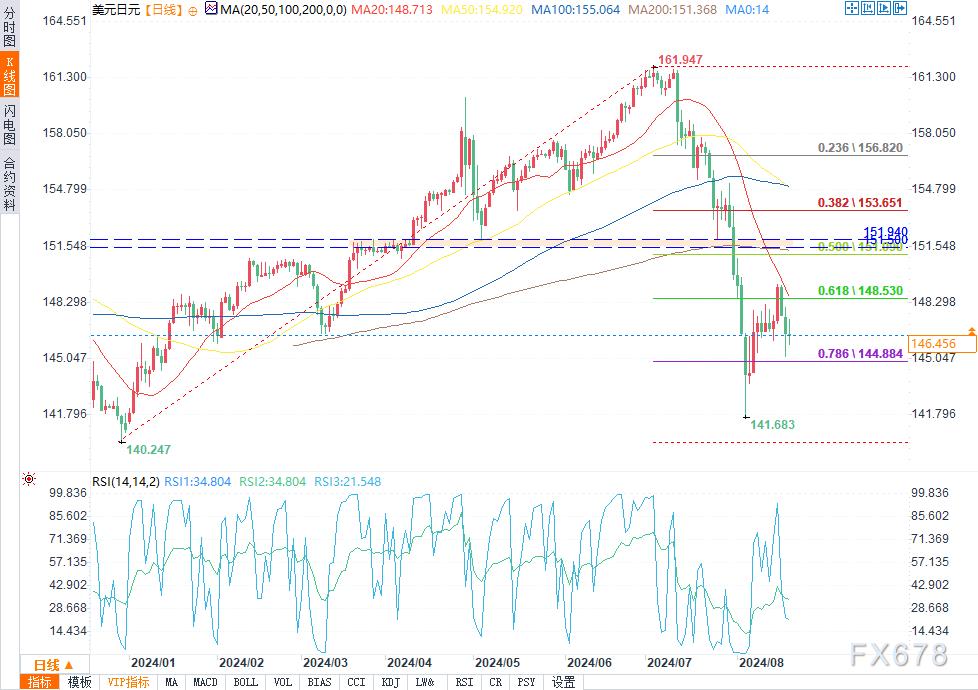Image resolution: width=978 pixels, height=690 pixels.
Task: Click the 【日线】 period label in title
Action: click(163, 10)
